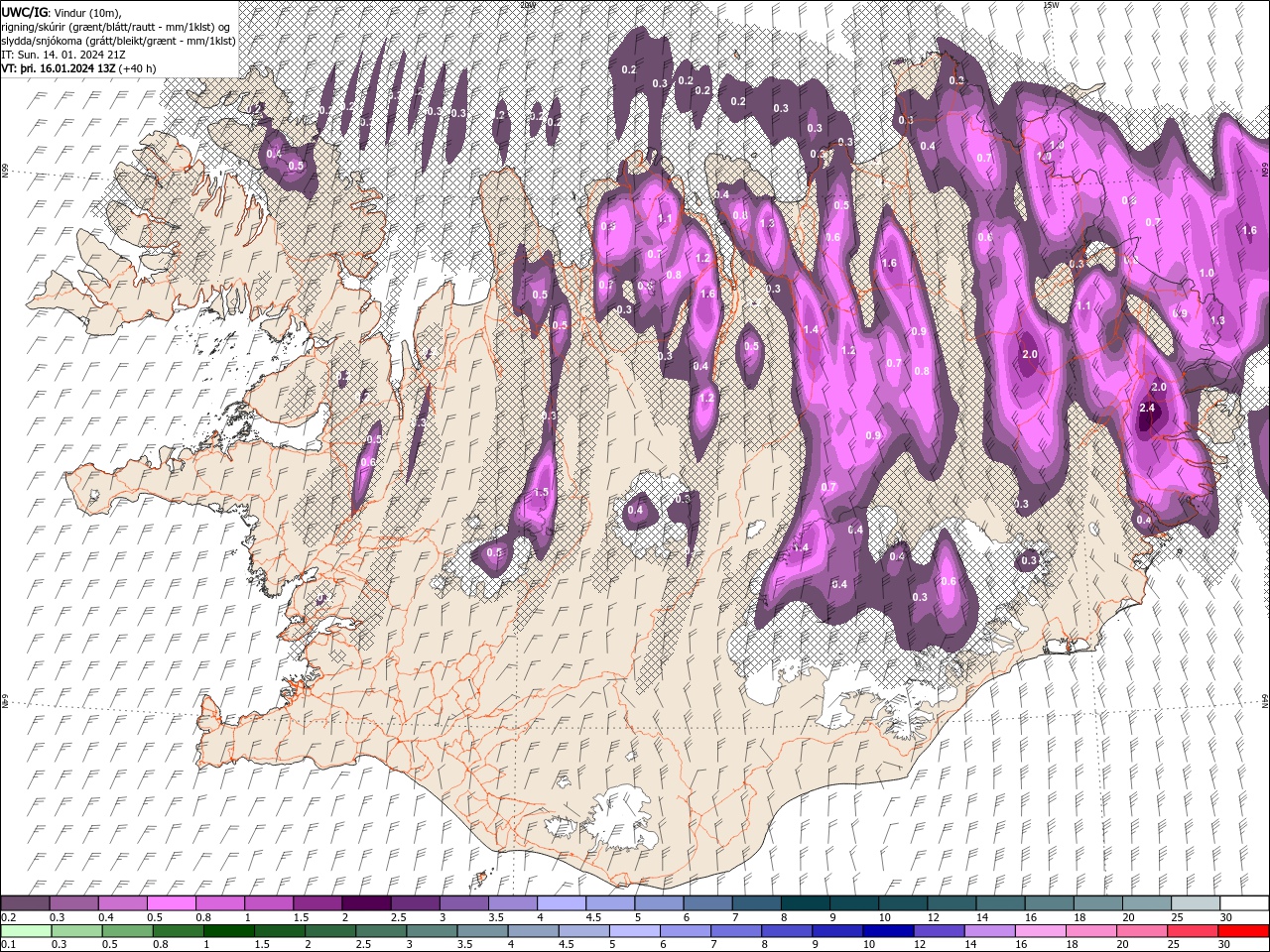Screen dimensions: 1270x952
Task: Click the 'UWC/IG: Vindur (10m)' title text
Action: [60, 12]
